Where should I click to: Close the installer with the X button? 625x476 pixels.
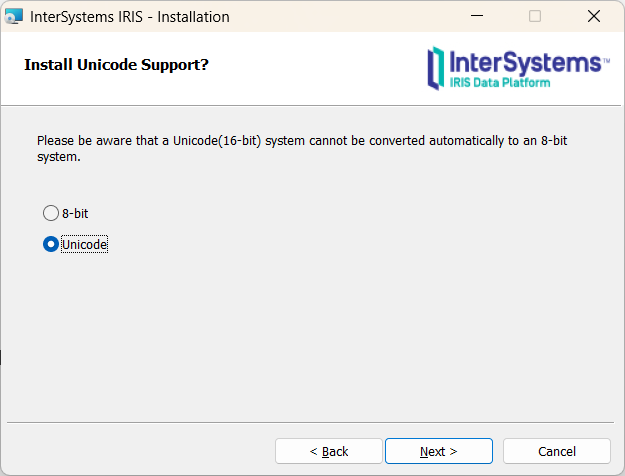[595, 16]
